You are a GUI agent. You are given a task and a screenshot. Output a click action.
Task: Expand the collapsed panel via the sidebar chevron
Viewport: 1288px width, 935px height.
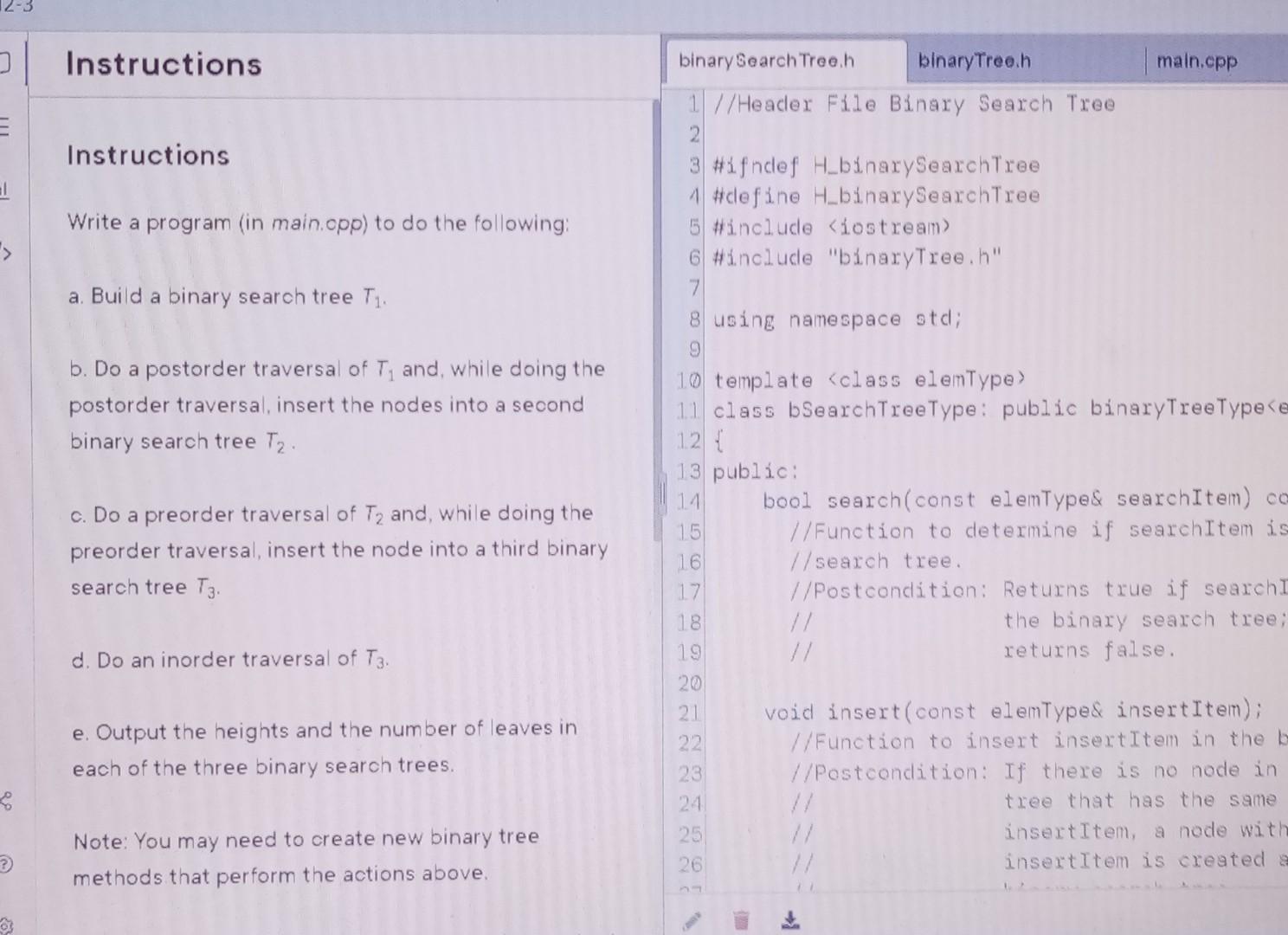(6, 253)
